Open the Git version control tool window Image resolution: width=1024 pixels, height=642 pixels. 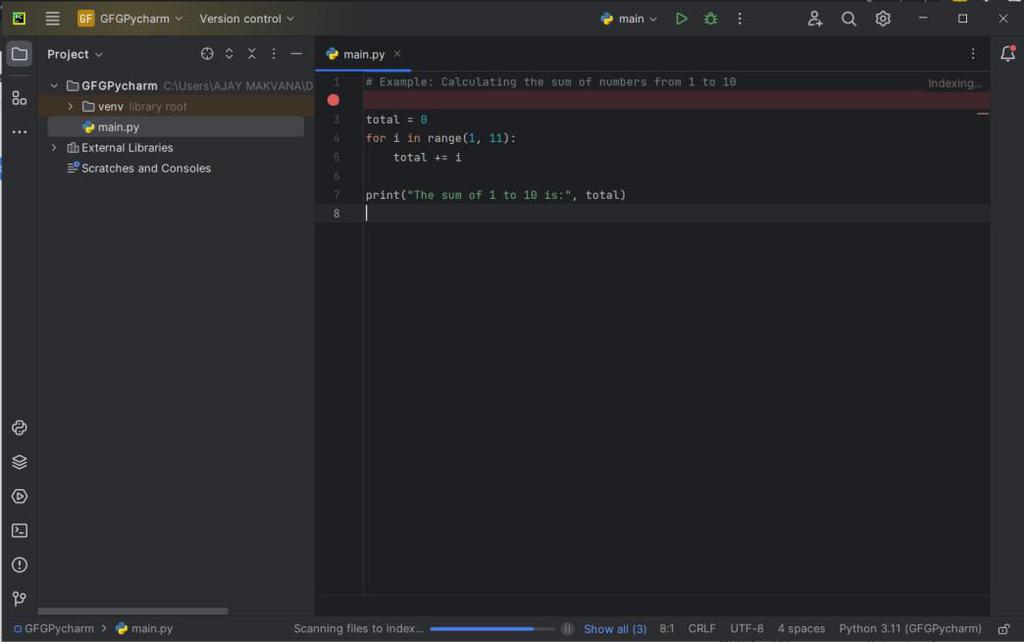tap(19, 599)
